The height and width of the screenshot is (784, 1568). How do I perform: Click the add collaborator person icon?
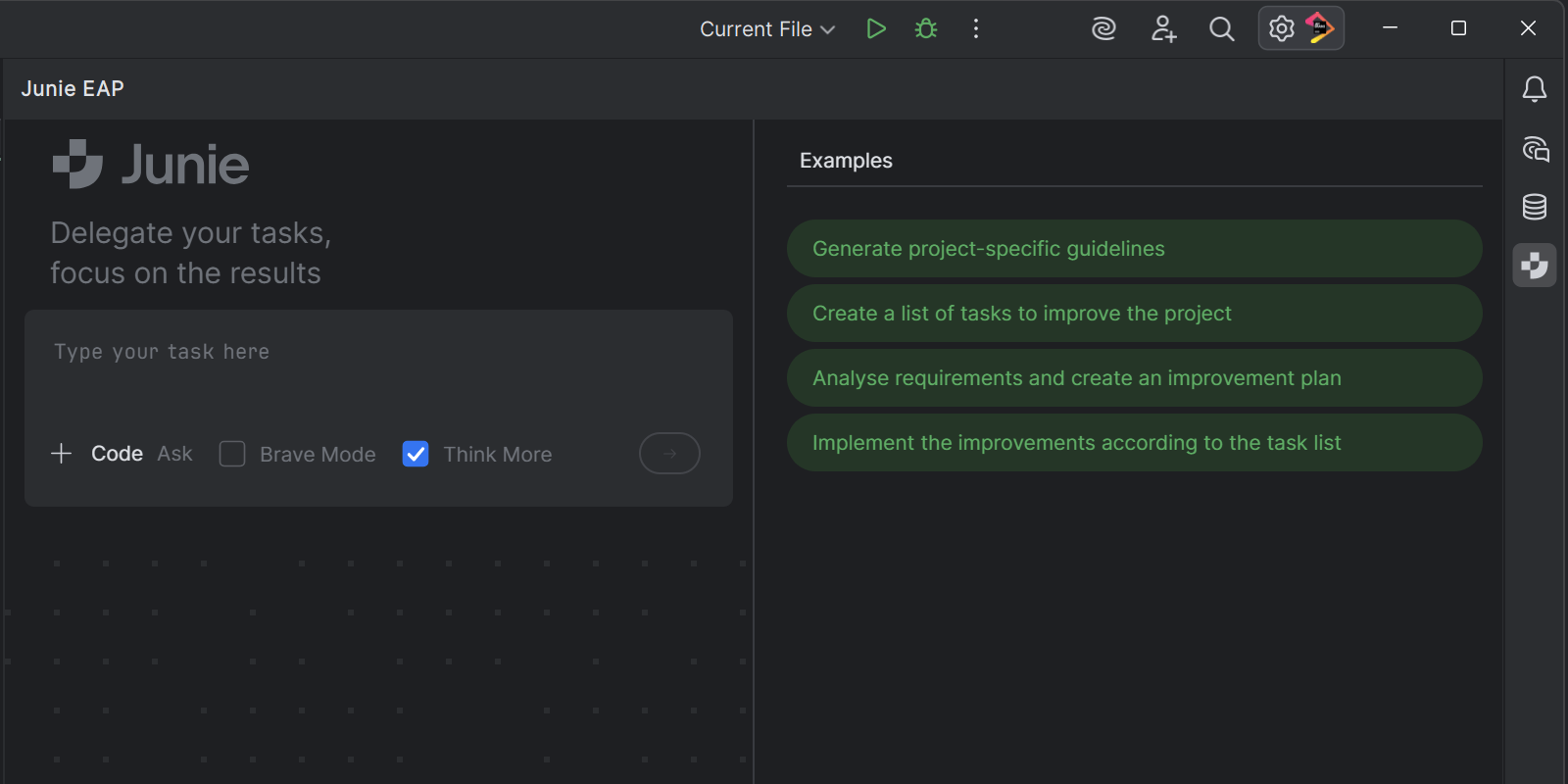1163,28
